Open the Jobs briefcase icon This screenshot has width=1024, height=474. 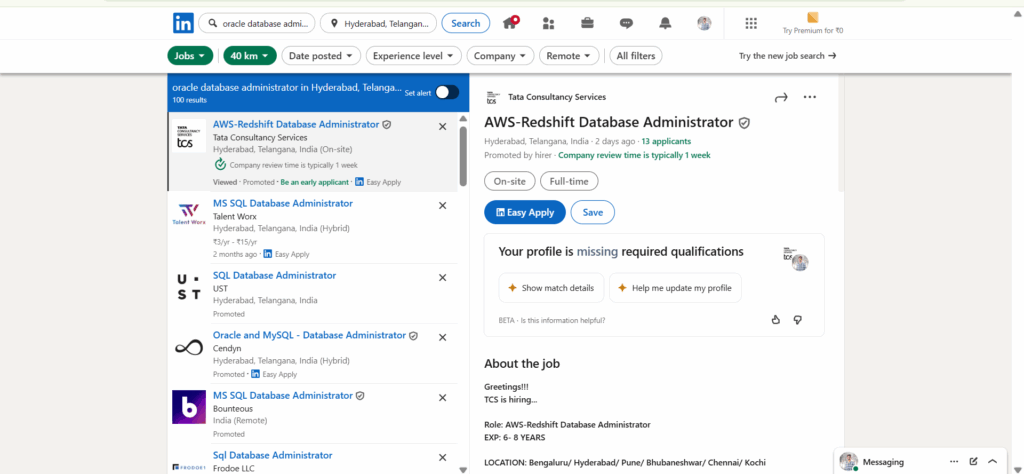[587, 23]
